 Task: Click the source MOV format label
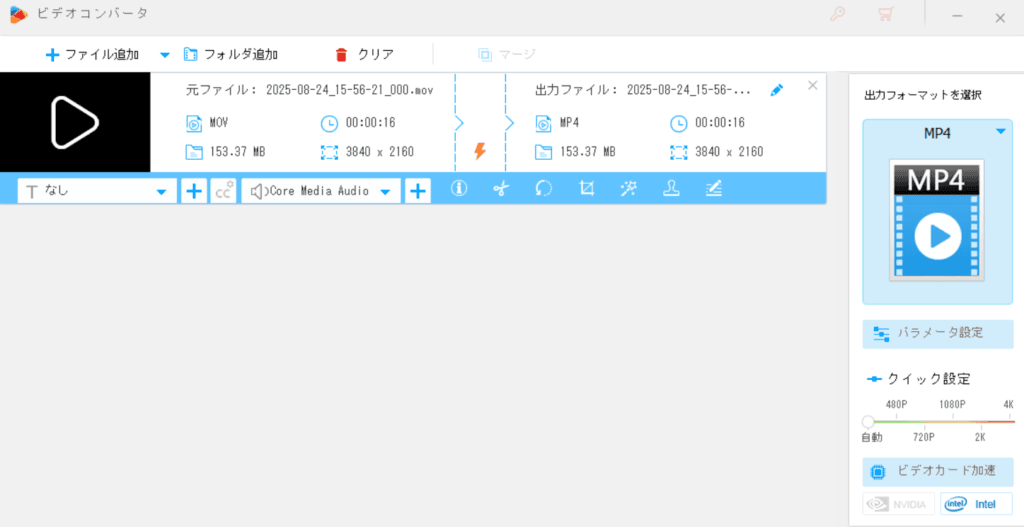coord(219,122)
